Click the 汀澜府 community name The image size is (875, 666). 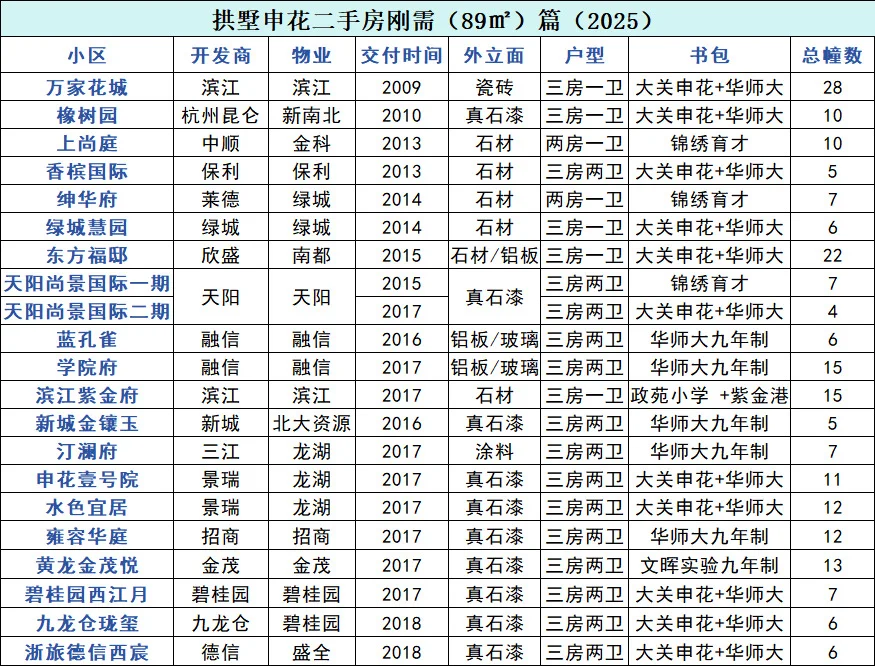point(87,451)
